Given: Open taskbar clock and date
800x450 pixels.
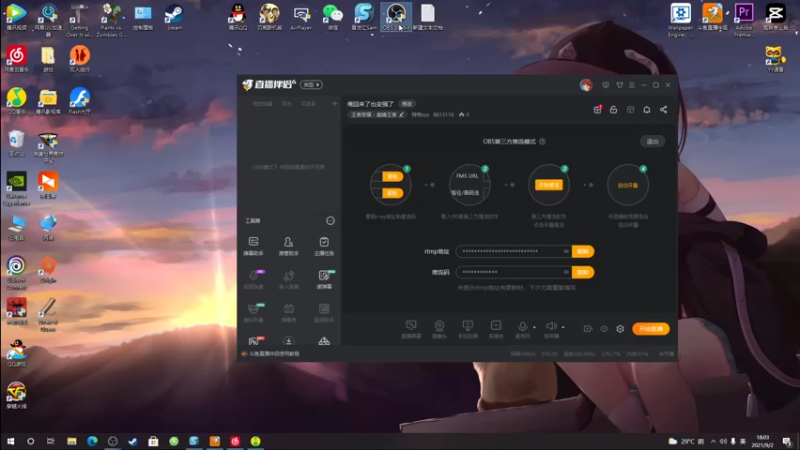Looking at the screenshot, I should tap(763, 441).
